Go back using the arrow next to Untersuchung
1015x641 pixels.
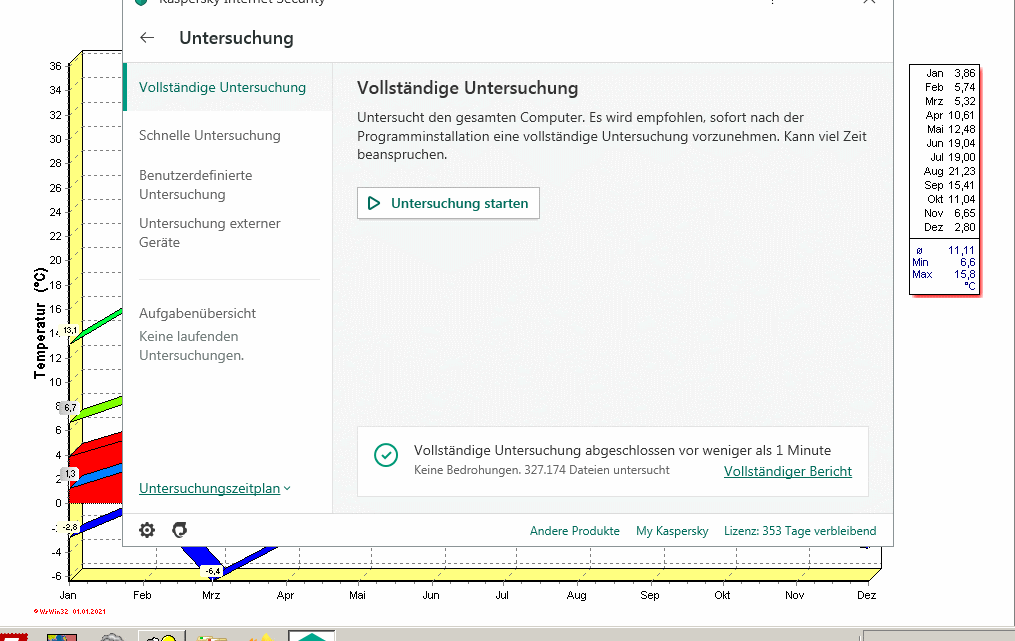(x=147, y=38)
